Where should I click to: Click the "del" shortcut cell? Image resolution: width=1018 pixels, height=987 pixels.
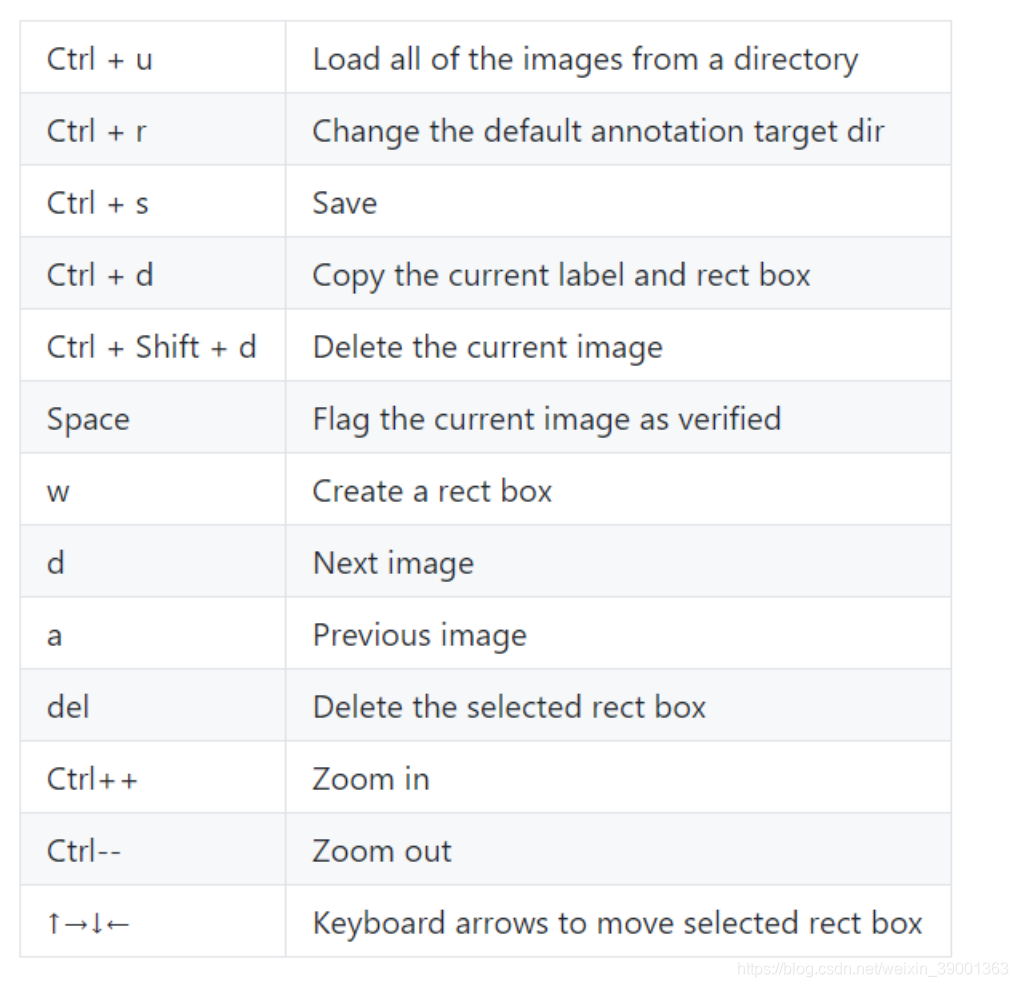(68, 707)
